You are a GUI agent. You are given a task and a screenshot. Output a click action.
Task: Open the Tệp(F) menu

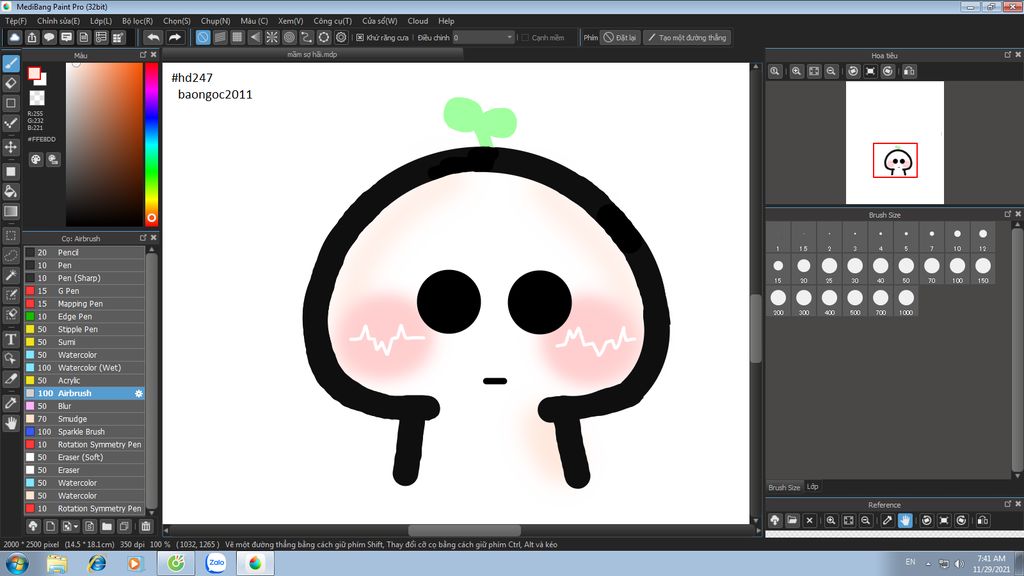click(16, 21)
